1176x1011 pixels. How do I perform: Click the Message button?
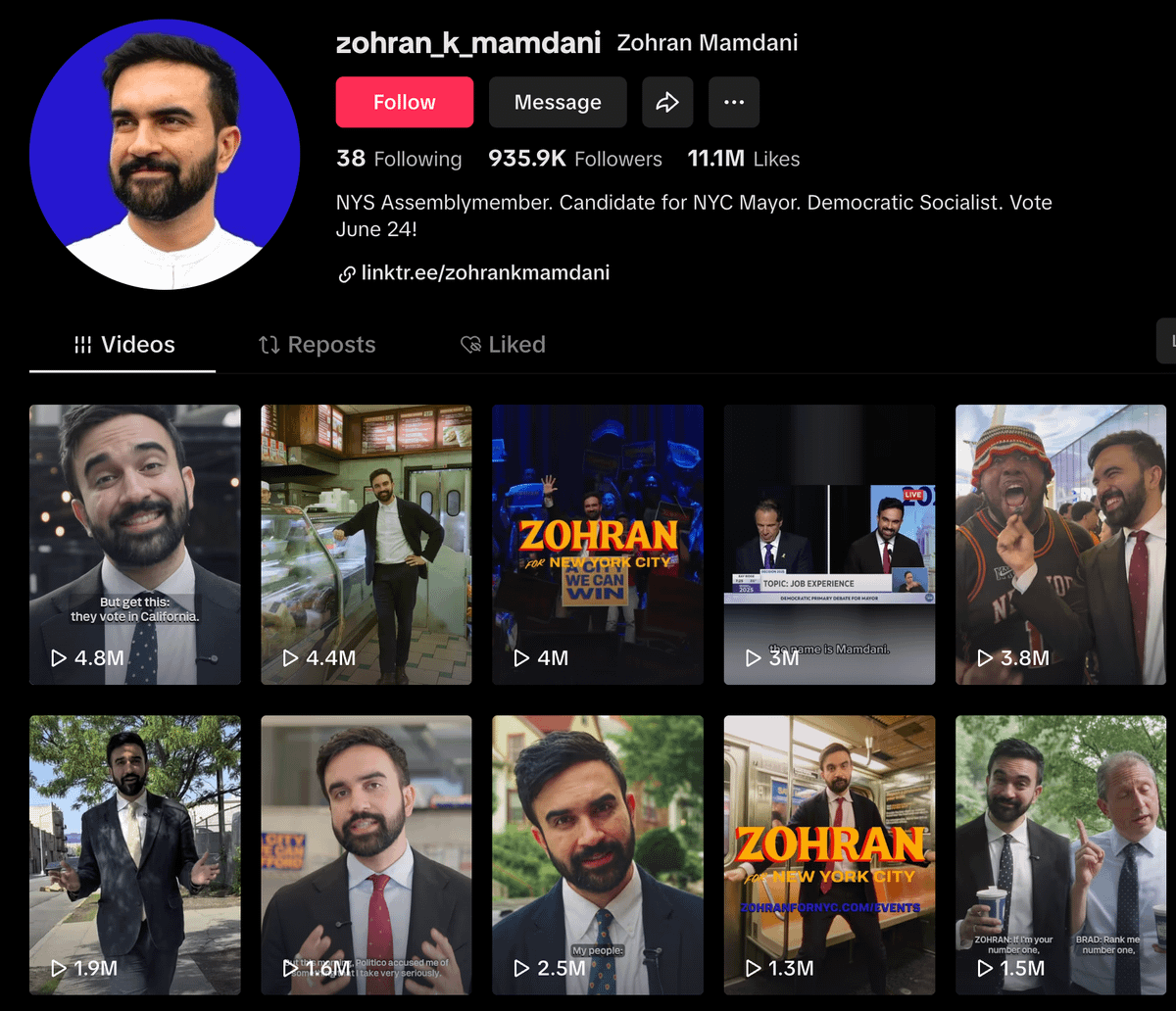click(x=558, y=102)
